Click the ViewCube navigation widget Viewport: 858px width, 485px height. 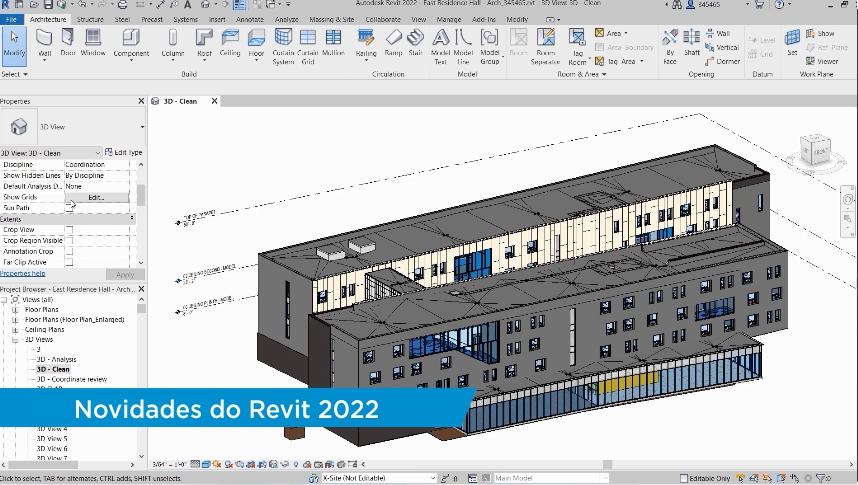coord(815,151)
